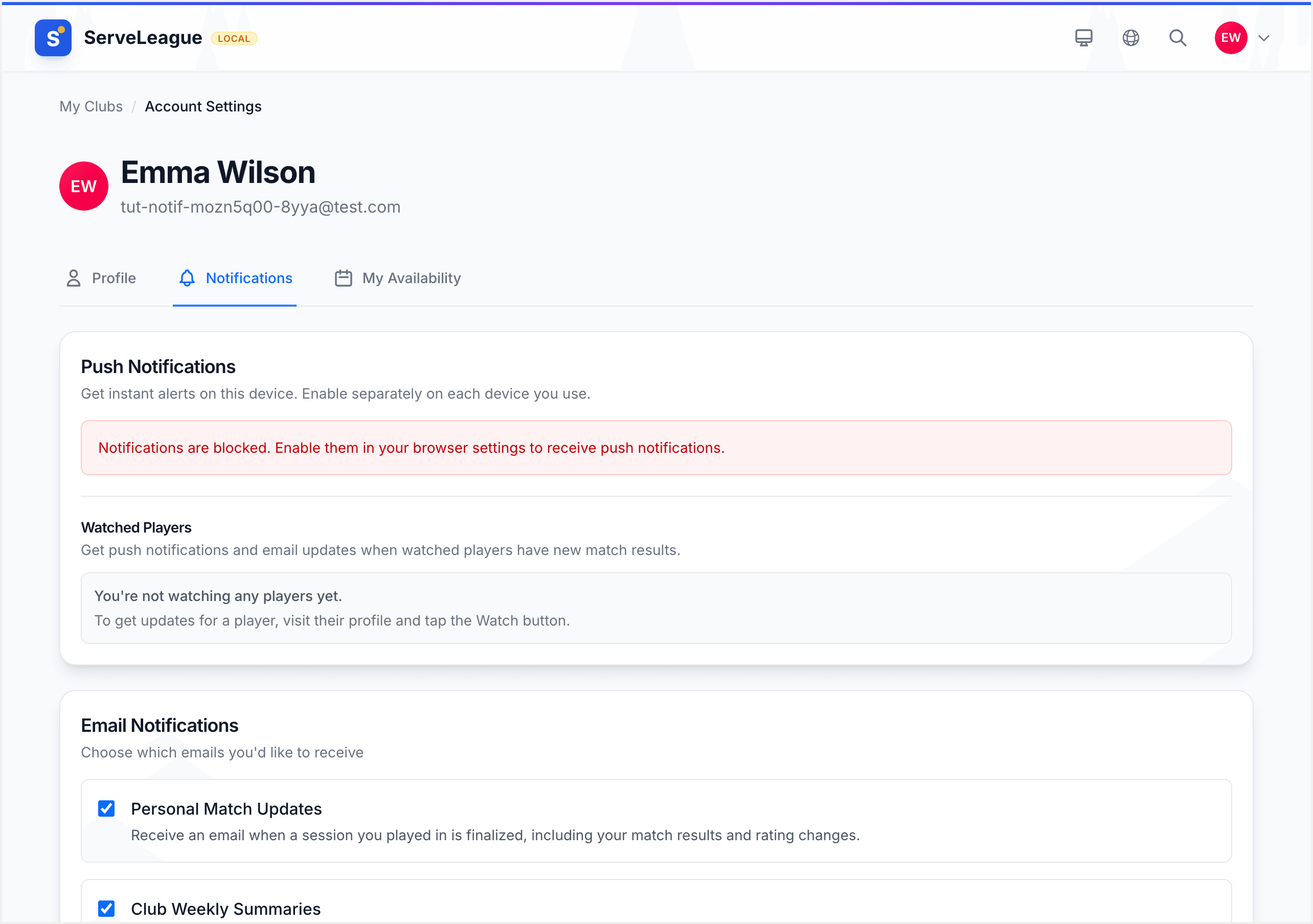
Task: Click the Account Settings breadcrumb
Action: point(203,106)
